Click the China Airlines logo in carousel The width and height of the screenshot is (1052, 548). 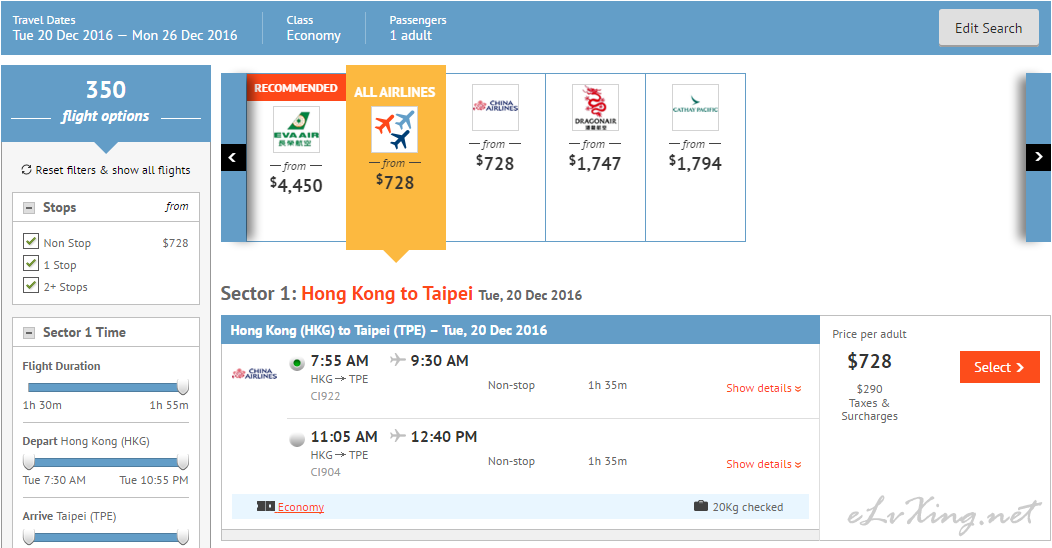495,108
